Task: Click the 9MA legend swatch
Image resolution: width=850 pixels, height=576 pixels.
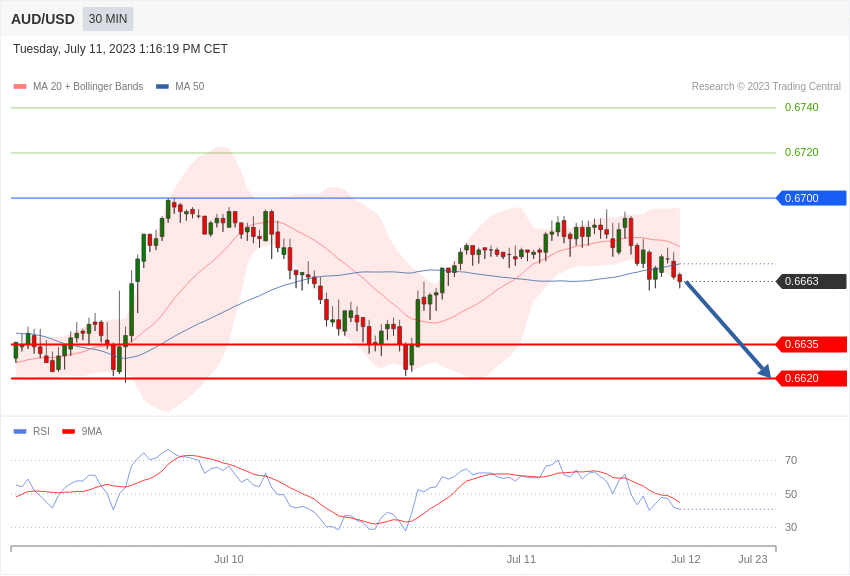Action: (69, 431)
